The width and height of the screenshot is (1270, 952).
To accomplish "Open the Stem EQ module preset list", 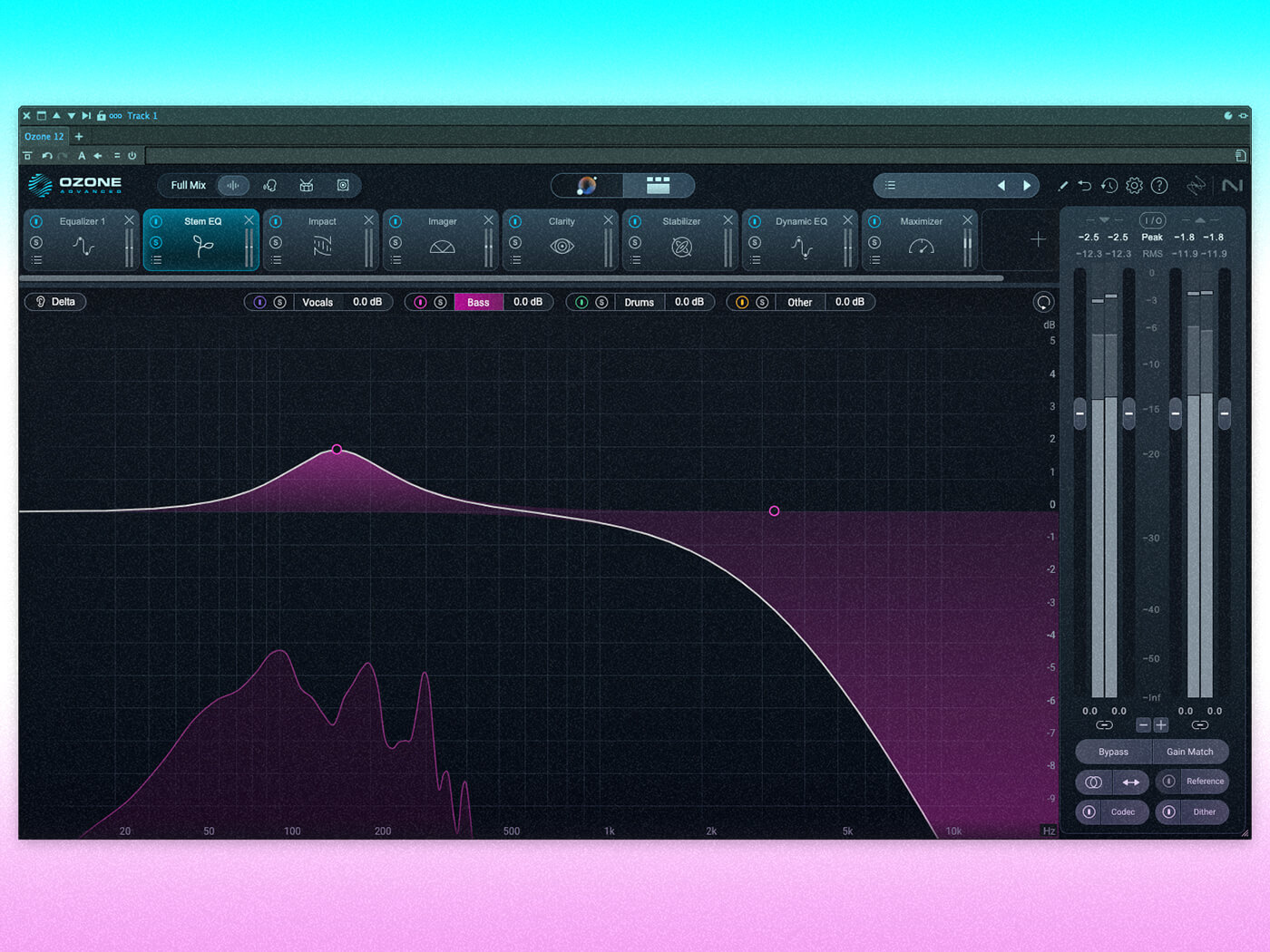I will tap(156, 260).
